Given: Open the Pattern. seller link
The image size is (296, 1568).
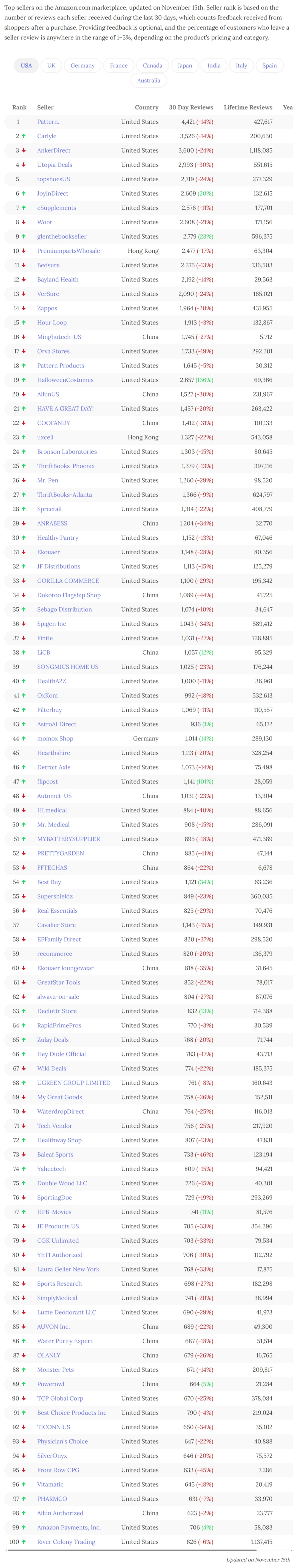Looking at the screenshot, I should (x=48, y=122).
